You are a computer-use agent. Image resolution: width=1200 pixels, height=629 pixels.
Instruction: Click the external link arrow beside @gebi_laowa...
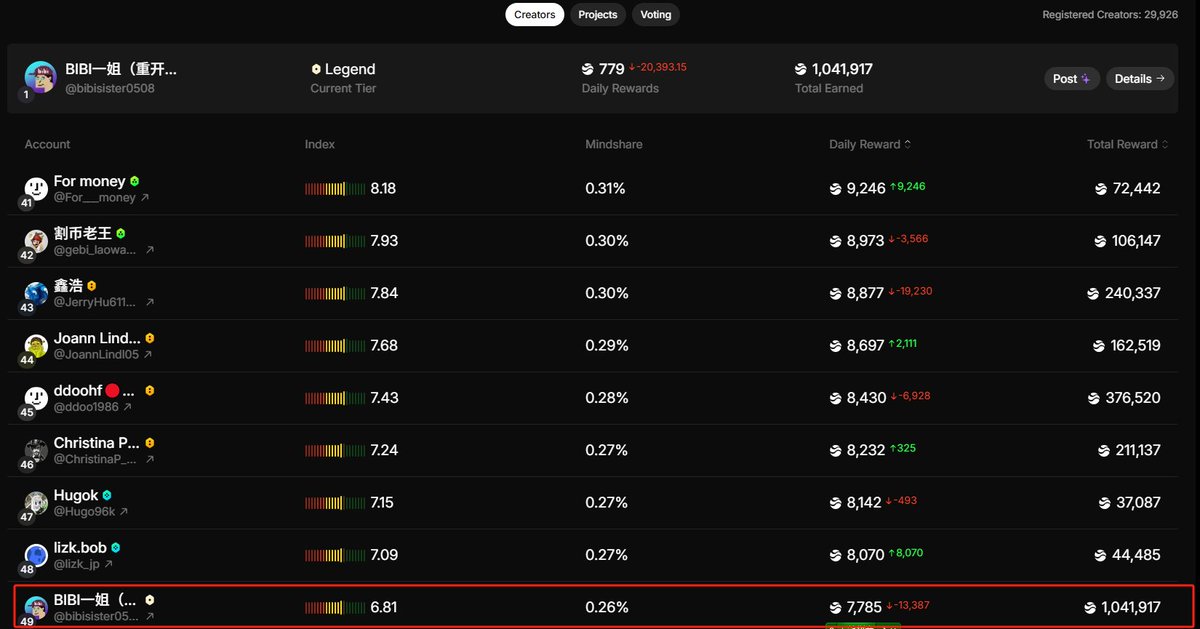point(150,250)
